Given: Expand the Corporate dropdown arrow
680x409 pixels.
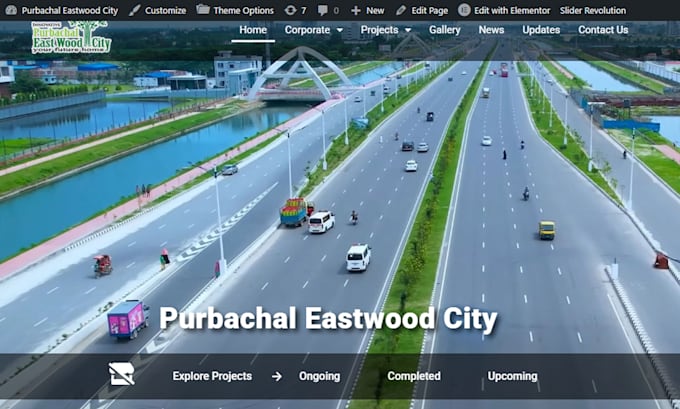Looking at the screenshot, I should (x=340, y=30).
